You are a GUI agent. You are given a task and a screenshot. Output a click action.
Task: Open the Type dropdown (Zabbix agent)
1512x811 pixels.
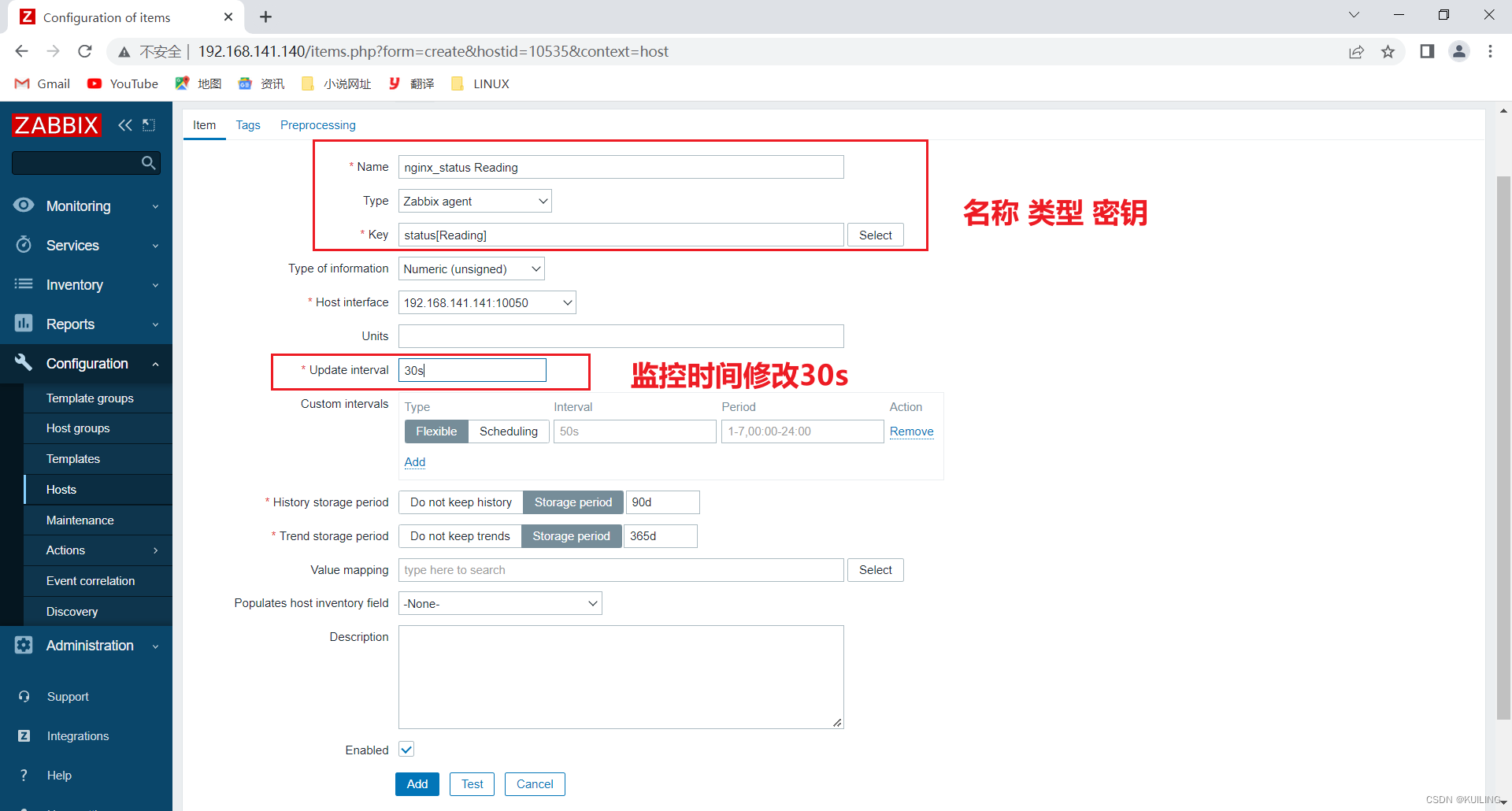tap(475, 201)
